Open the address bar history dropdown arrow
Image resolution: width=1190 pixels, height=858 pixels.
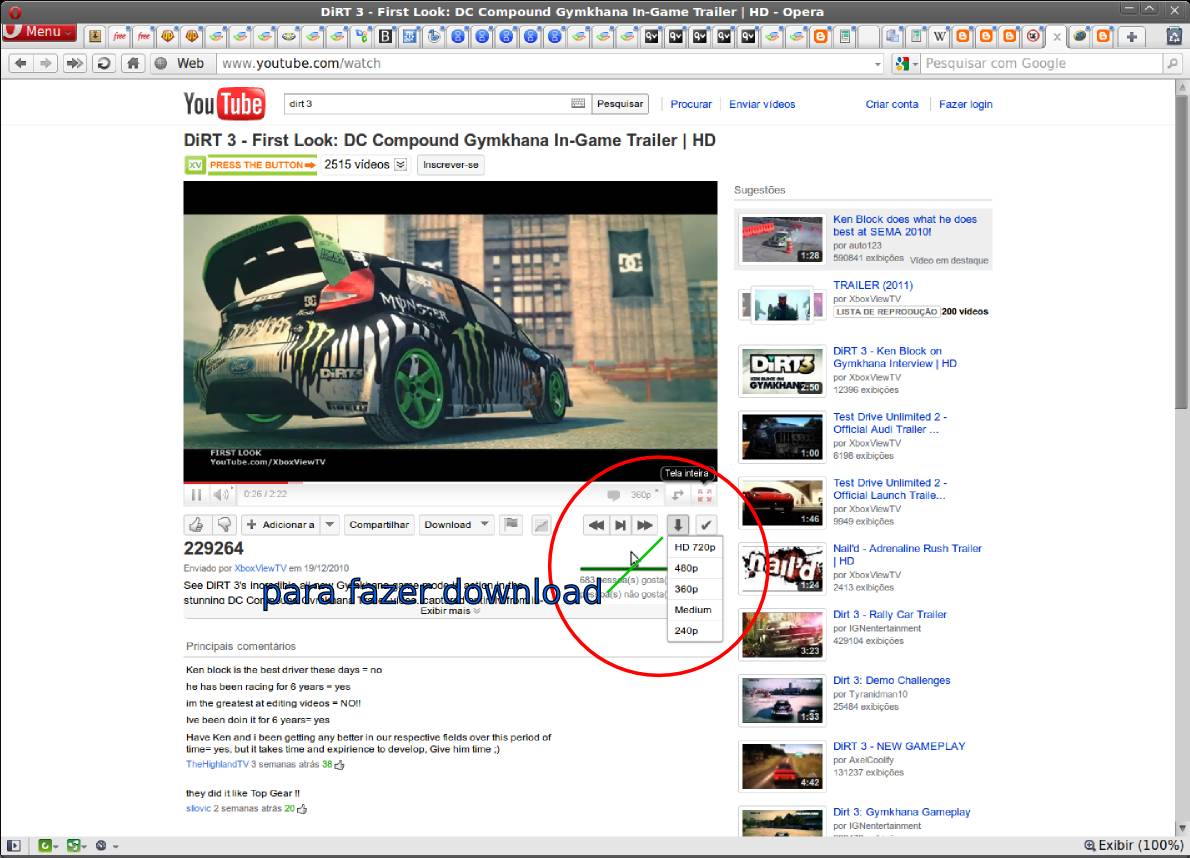(x=878, y=64)
